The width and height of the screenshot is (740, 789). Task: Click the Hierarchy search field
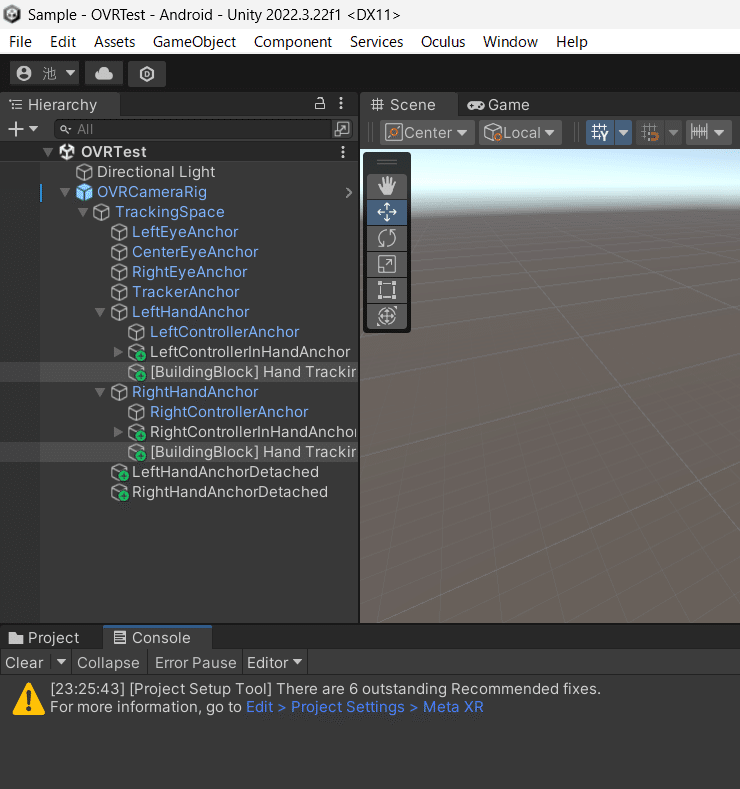click(x=194, y=129)
